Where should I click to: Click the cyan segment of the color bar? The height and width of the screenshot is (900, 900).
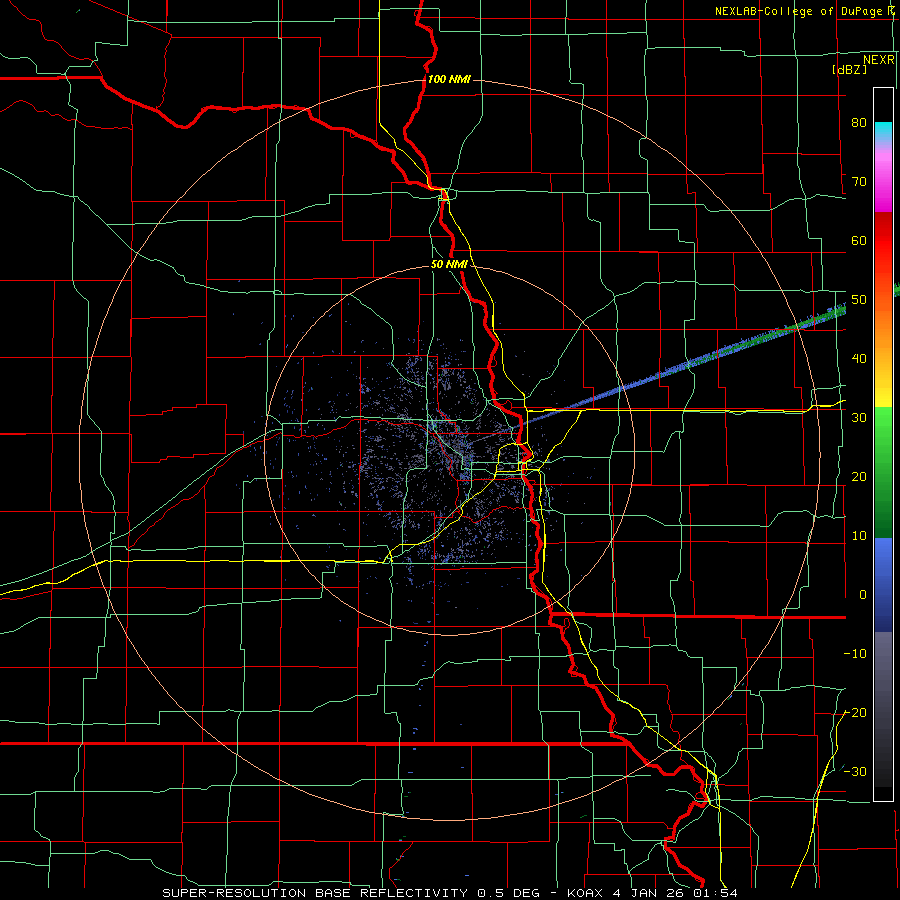point(883,132)
